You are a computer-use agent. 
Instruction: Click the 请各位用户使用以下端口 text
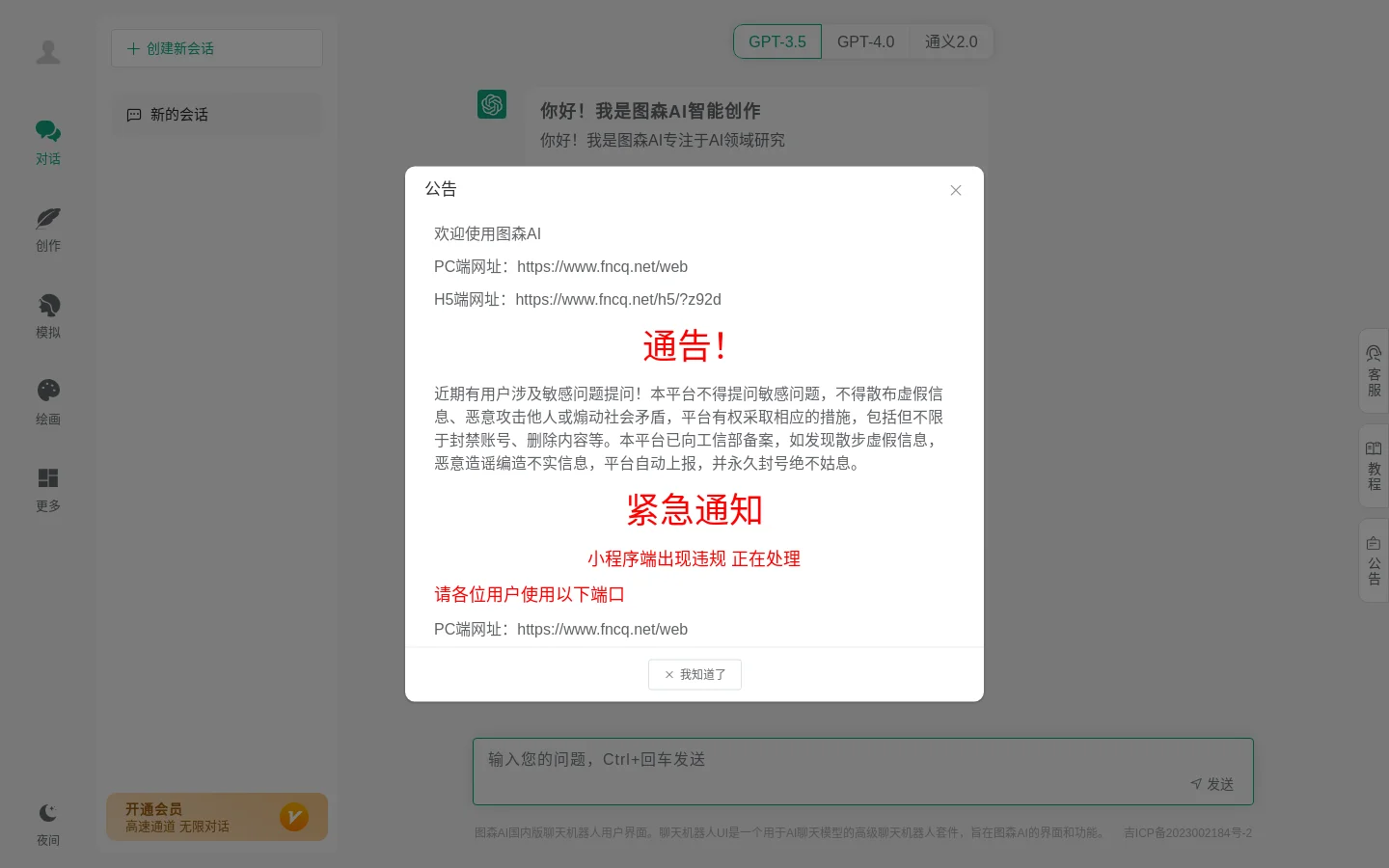pyautogui.click(x=530, y=595)
